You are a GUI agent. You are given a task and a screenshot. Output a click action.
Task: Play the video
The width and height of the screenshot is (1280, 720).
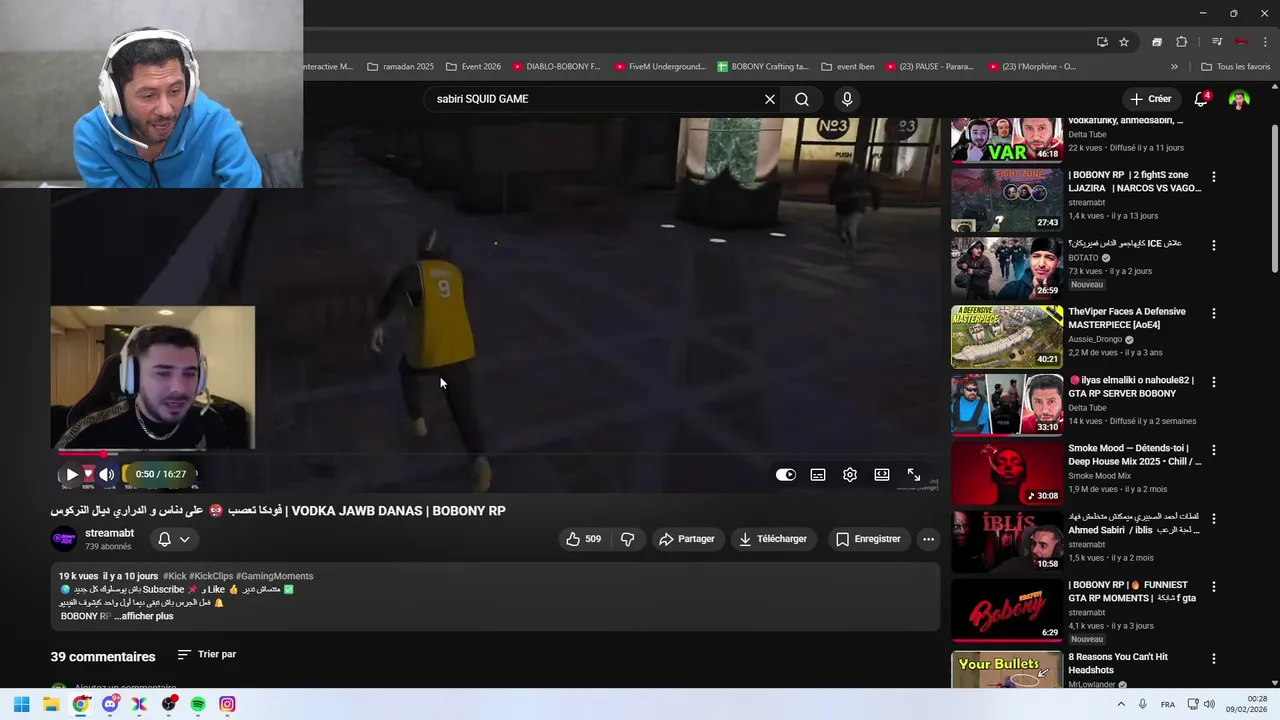click(72, 475)
